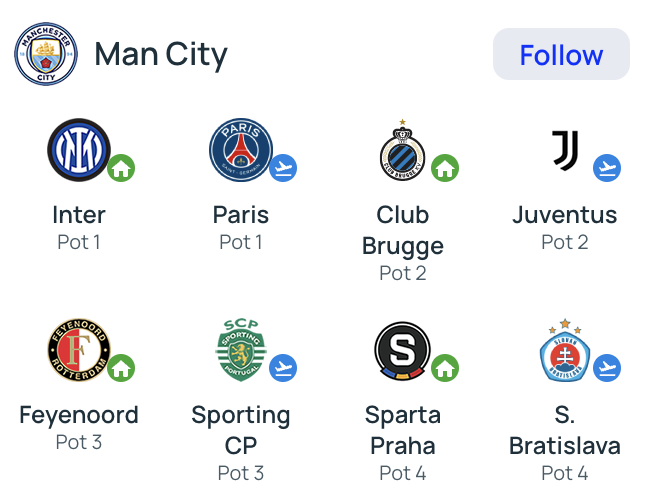The width and height of the screenshot is (650, 501).
Task: Select the S. Bratislava team label
Action: pos(564,430)
